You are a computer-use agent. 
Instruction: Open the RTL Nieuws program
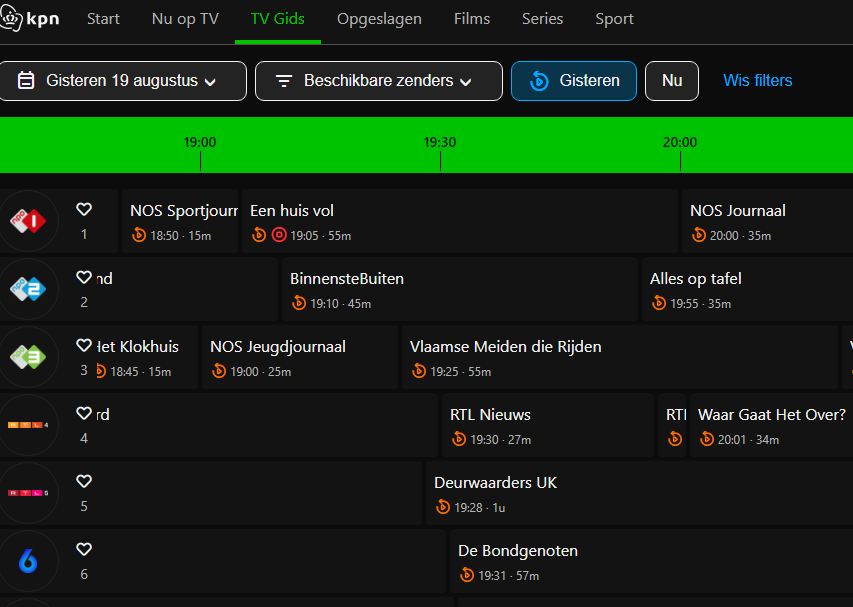coord(548,425)
